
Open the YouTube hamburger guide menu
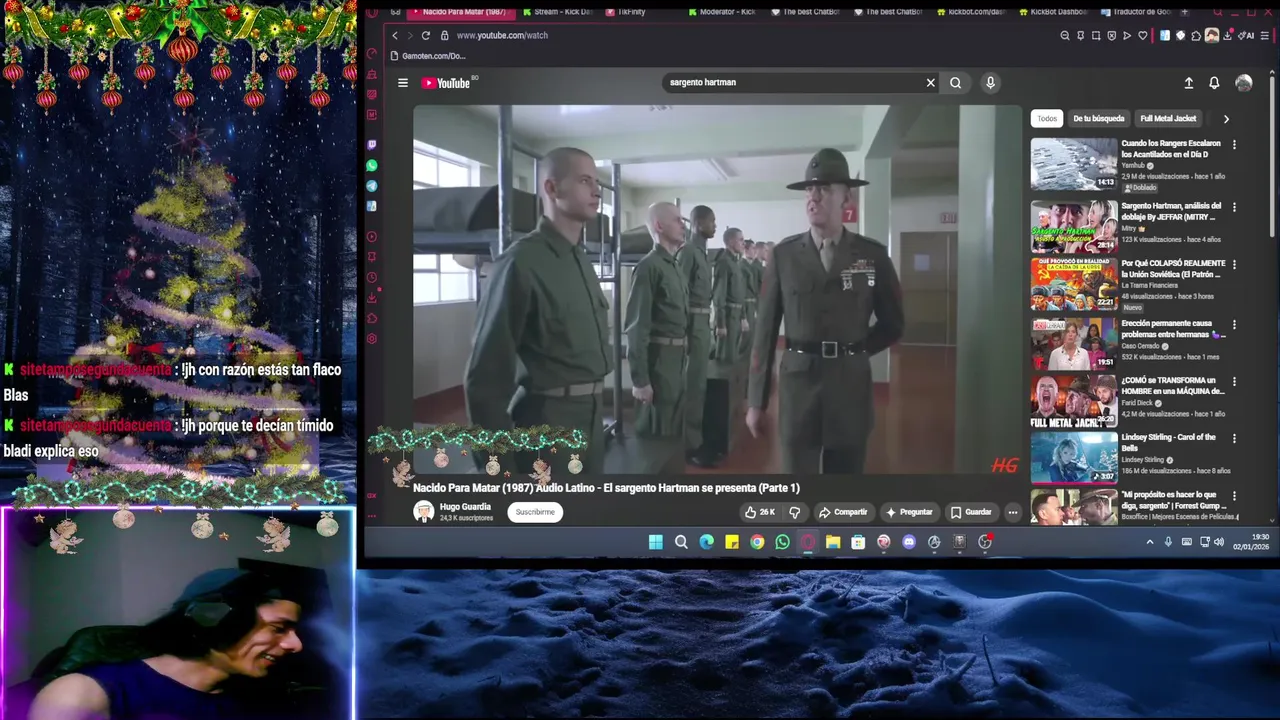[x=403, y=83]
